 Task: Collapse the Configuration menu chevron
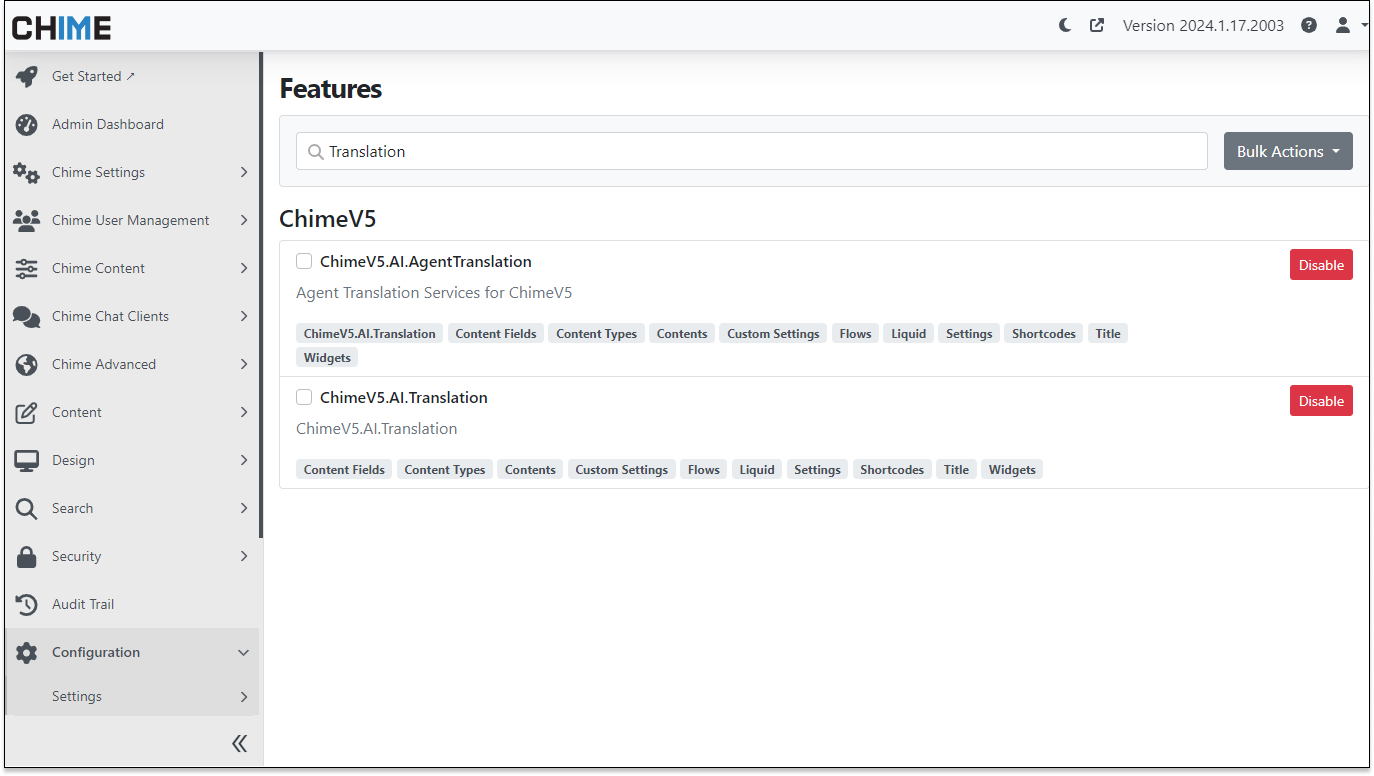(244, 652)
